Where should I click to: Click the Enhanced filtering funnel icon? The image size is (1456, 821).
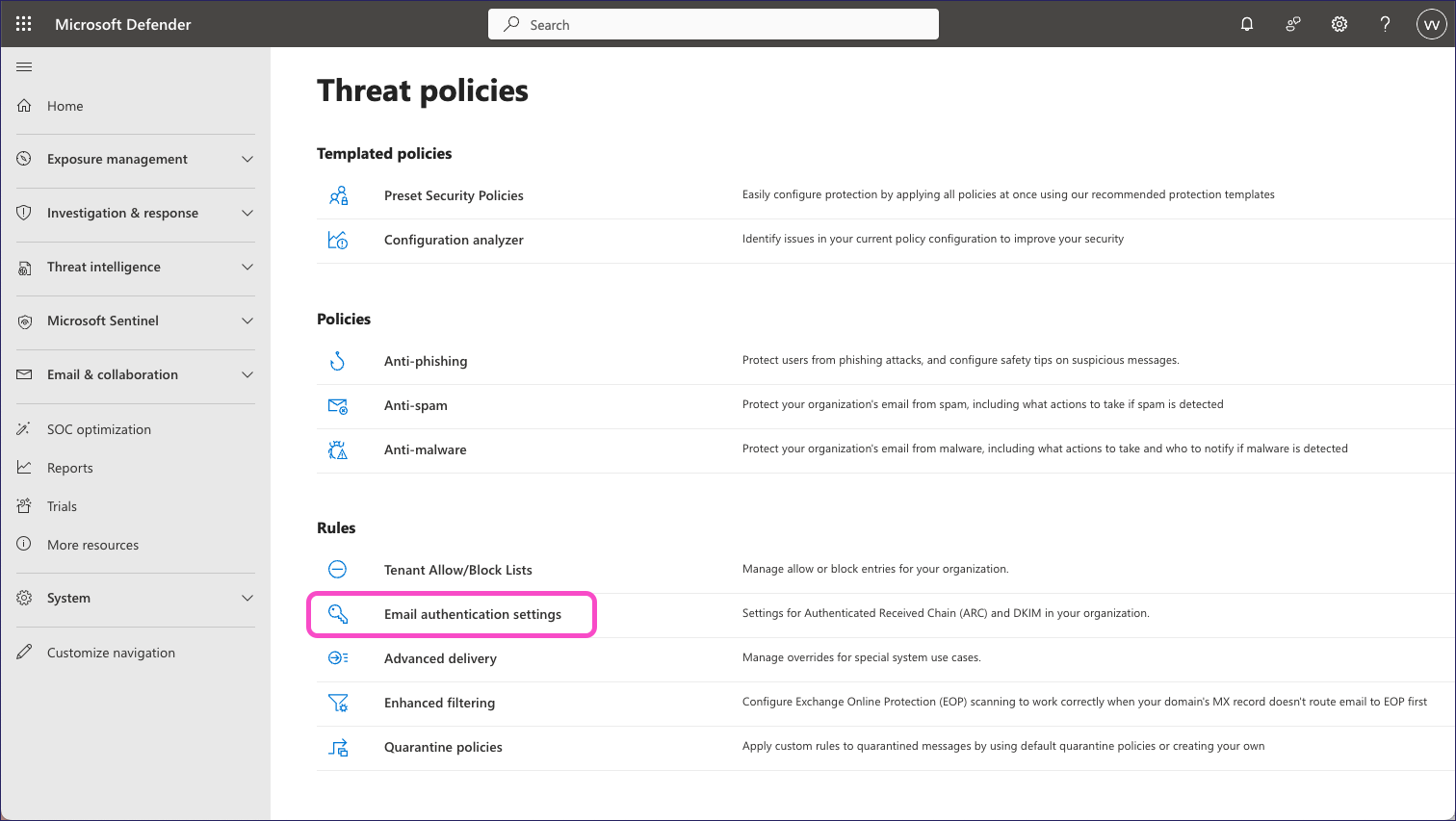click(338, 703)
